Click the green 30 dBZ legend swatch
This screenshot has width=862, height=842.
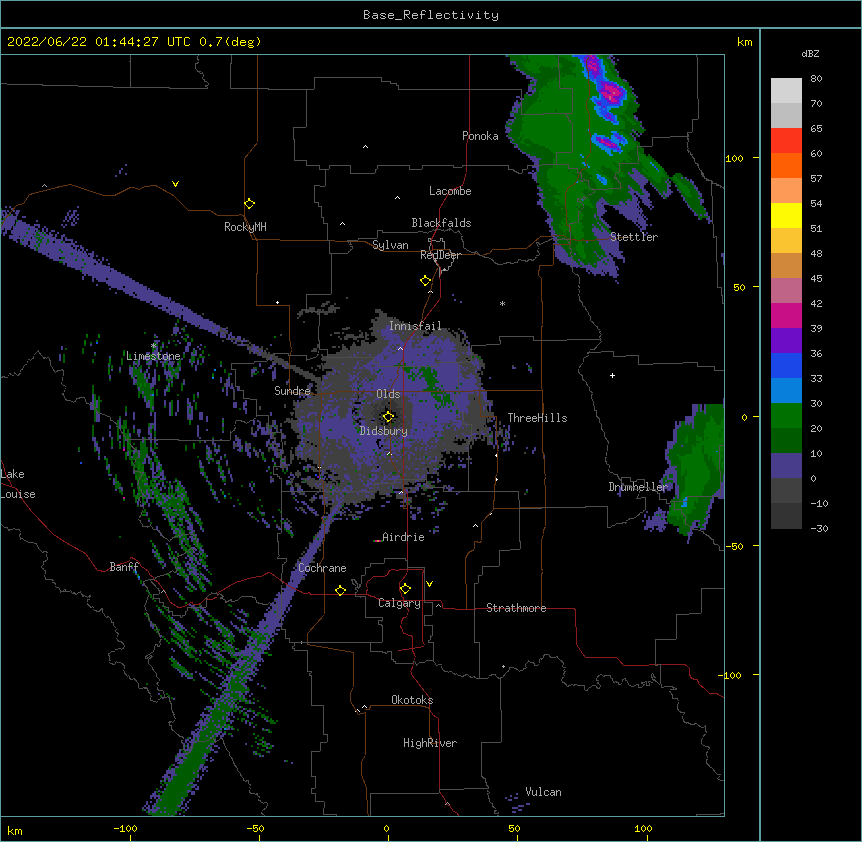point(786,416)
